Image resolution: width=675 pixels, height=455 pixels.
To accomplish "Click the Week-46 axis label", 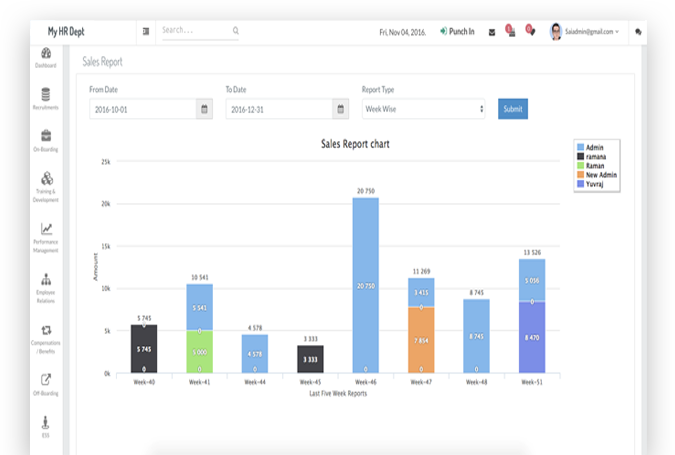I will [x=365, y=382].
